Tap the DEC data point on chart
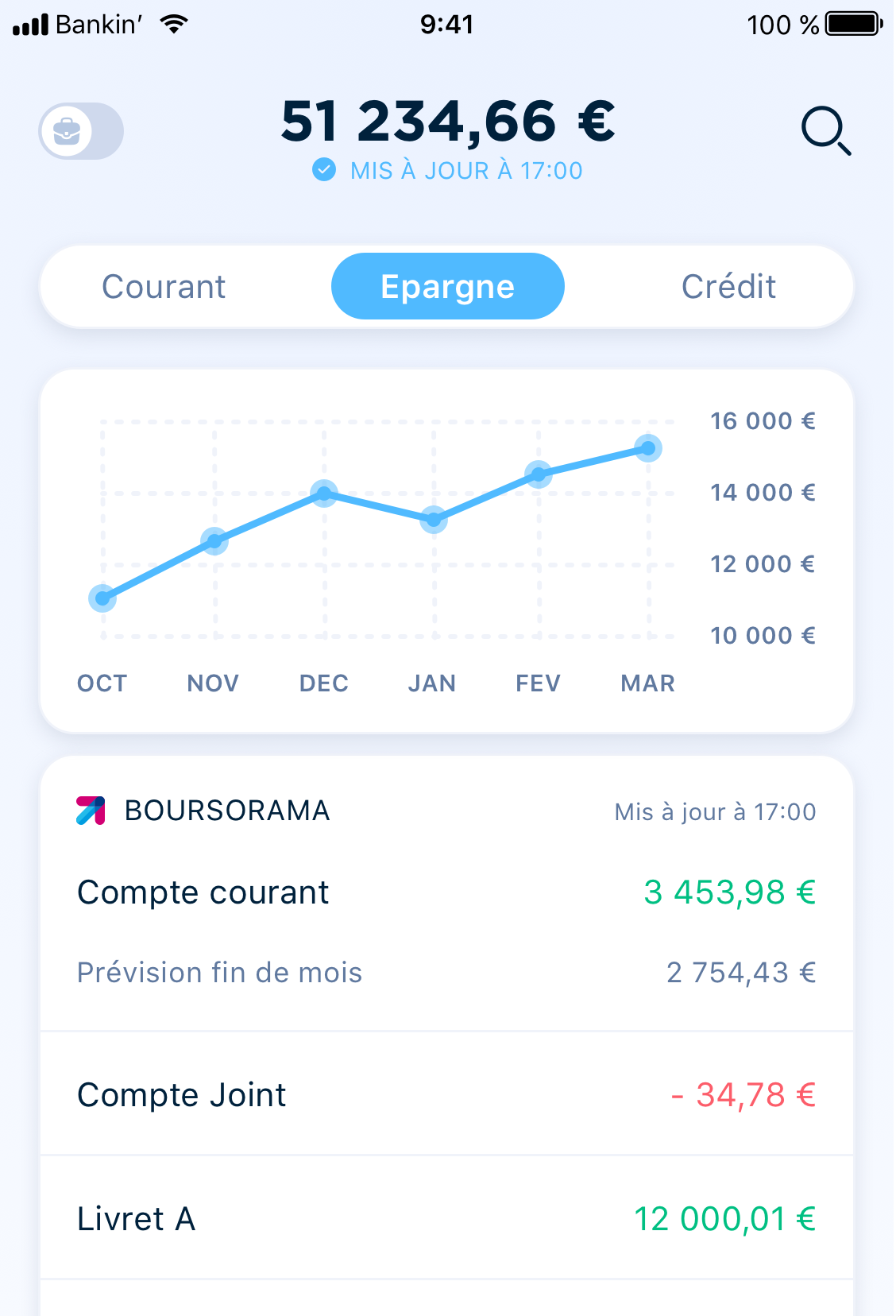 [x=323, y=494]
